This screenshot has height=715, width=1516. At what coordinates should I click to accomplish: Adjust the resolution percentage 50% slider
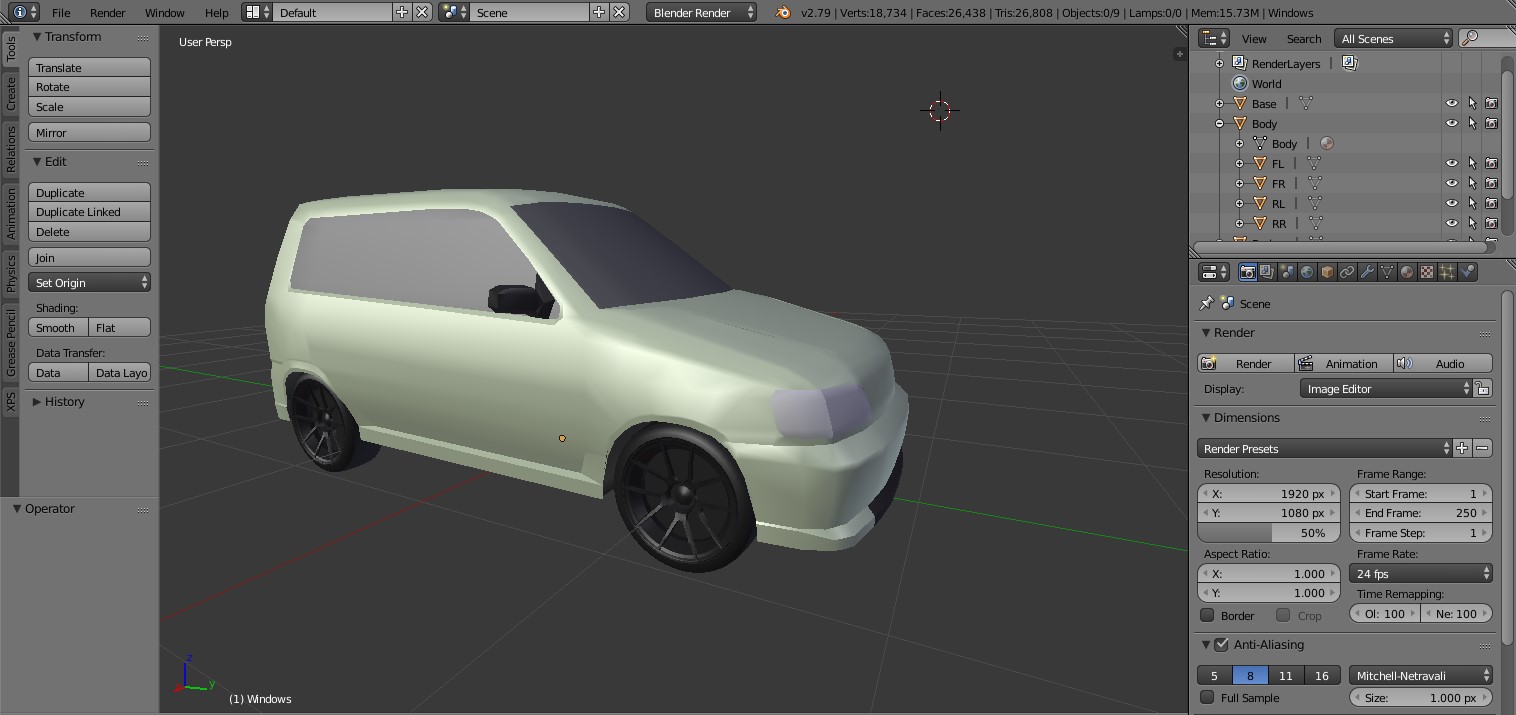[x=1268, y=532]
